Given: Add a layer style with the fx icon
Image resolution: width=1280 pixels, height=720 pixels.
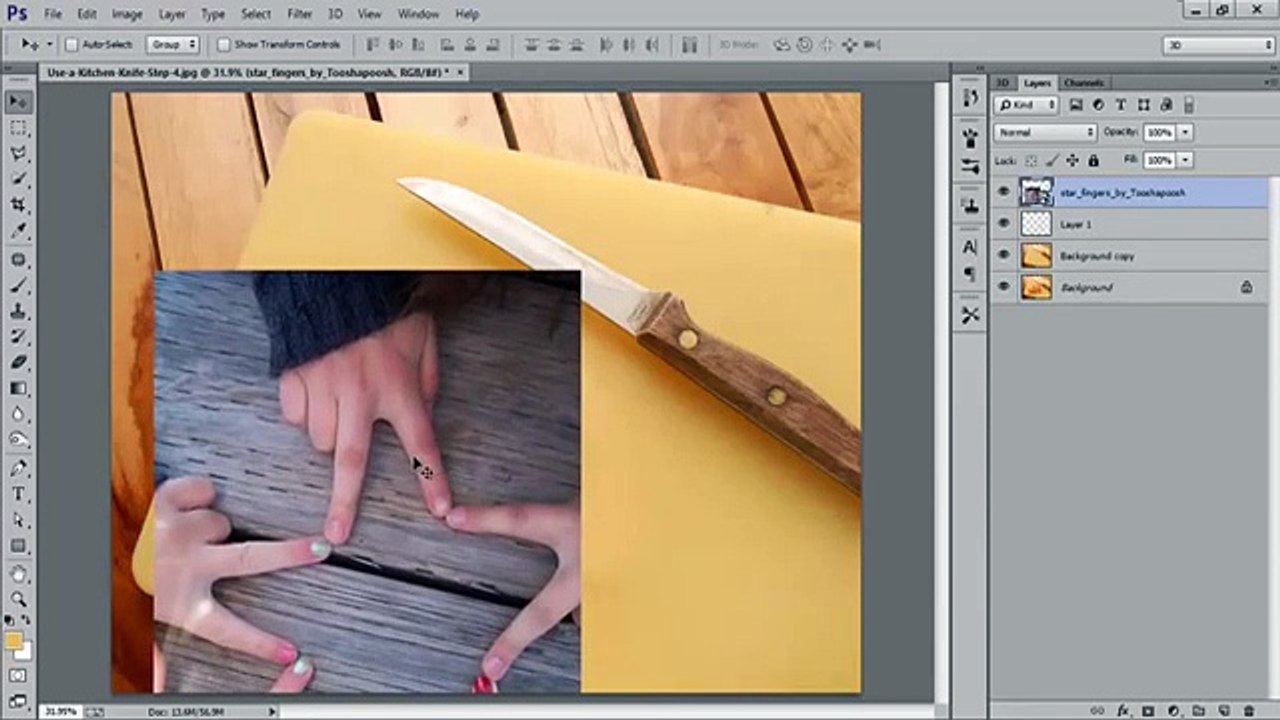Looking at the screenshot, I should point(1124,710).
